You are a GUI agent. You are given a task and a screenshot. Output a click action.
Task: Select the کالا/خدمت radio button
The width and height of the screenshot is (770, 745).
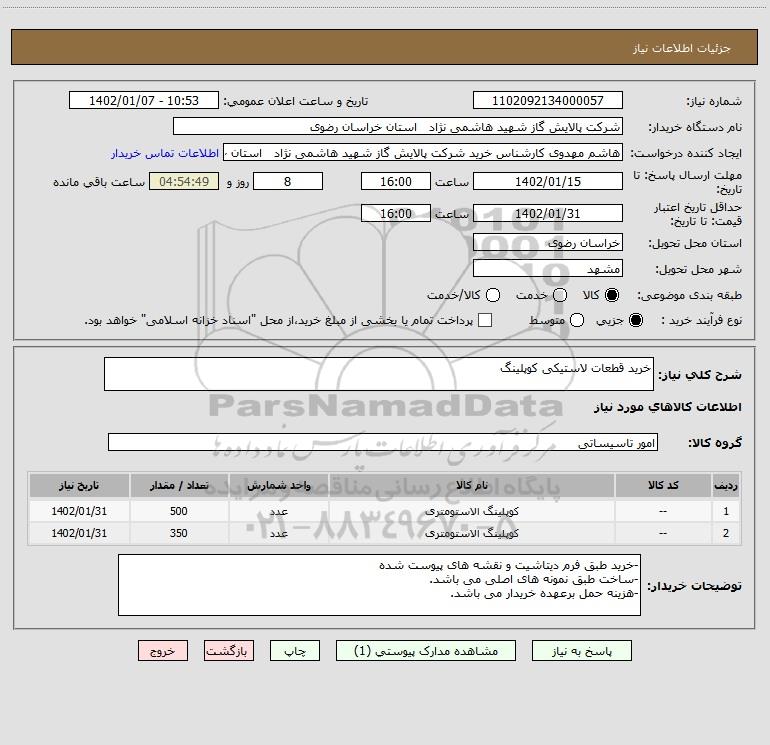point(493,295)
